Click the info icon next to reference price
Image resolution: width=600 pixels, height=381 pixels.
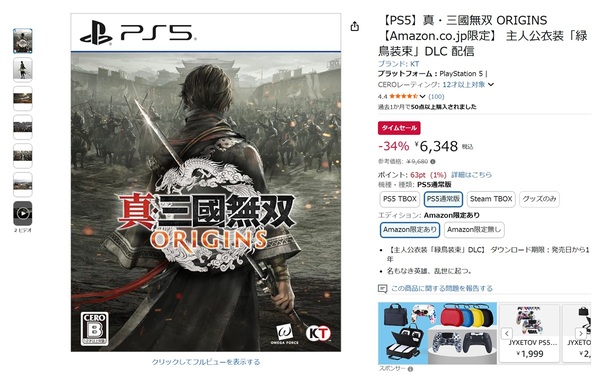point(433,162)
